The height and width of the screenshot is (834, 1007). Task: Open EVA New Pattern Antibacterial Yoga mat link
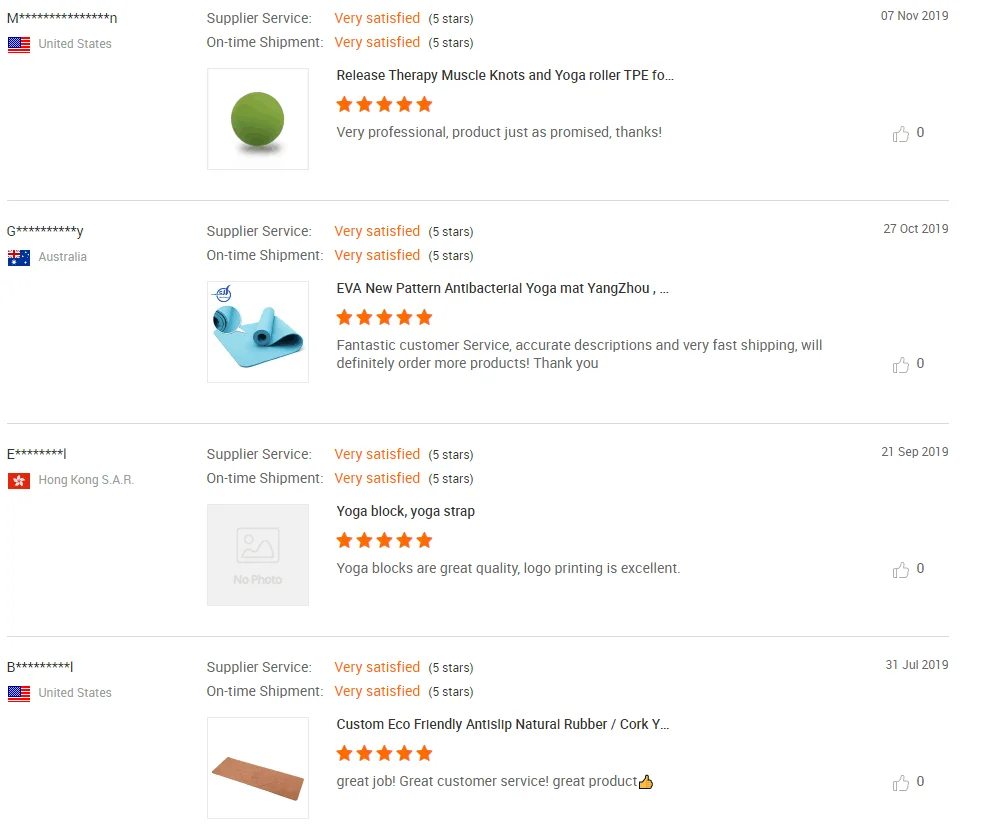coord(502,288)
